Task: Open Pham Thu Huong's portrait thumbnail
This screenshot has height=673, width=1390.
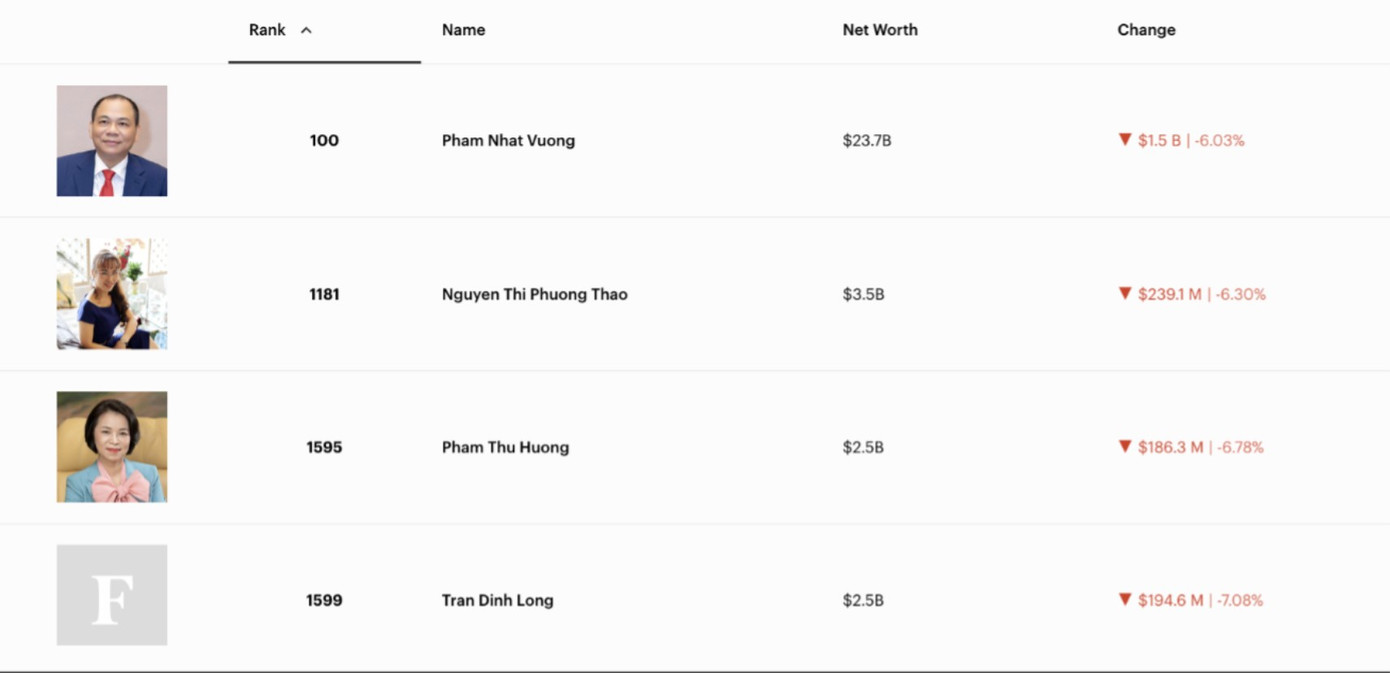Action: tap(112, 447)
